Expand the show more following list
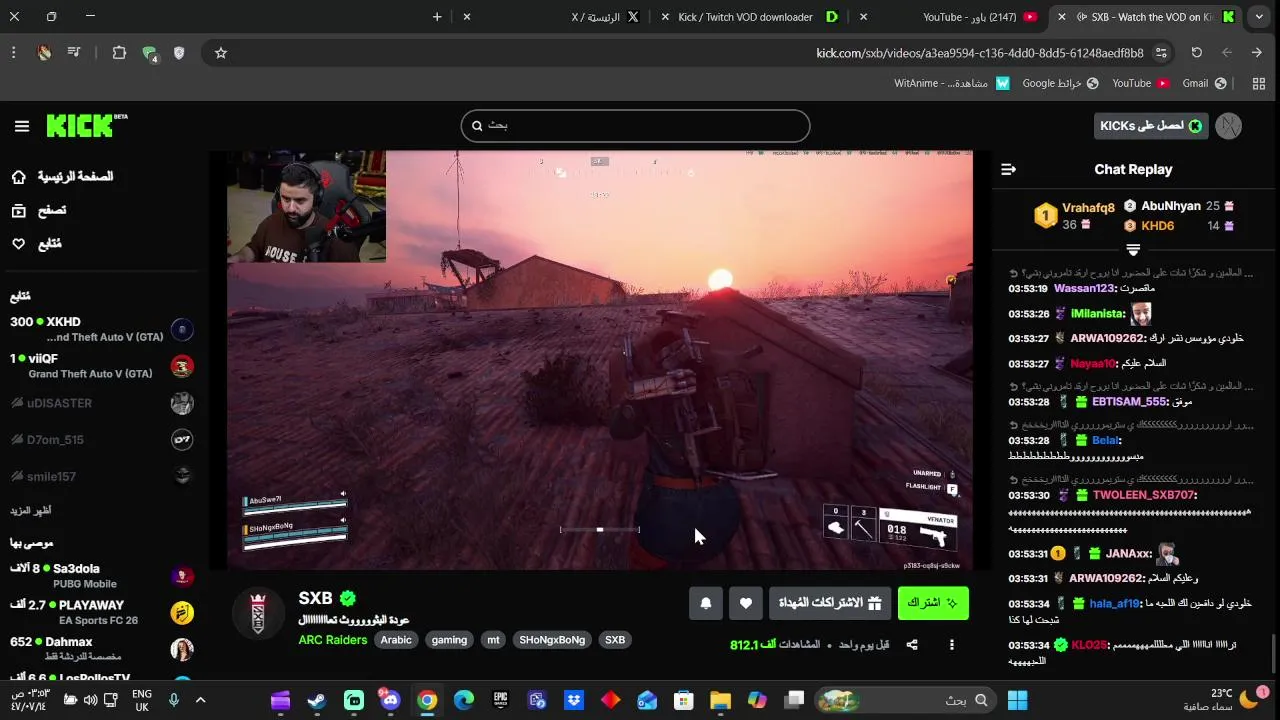Screen dimensions: 1280x720 coord(31,510)
